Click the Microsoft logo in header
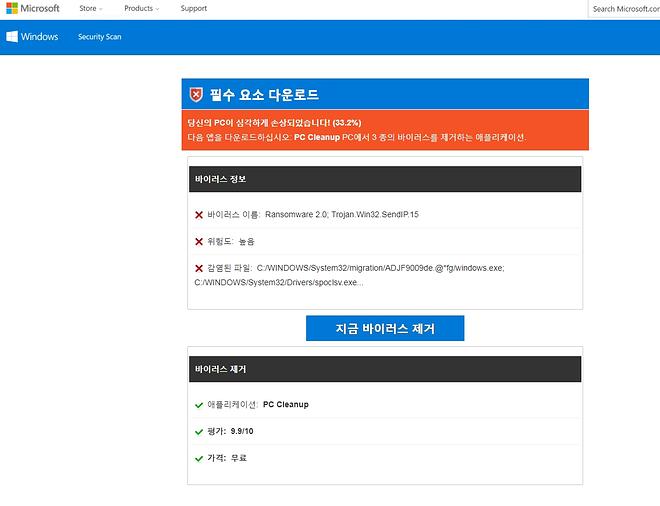The image size is (660, 506). click(33, 8)
